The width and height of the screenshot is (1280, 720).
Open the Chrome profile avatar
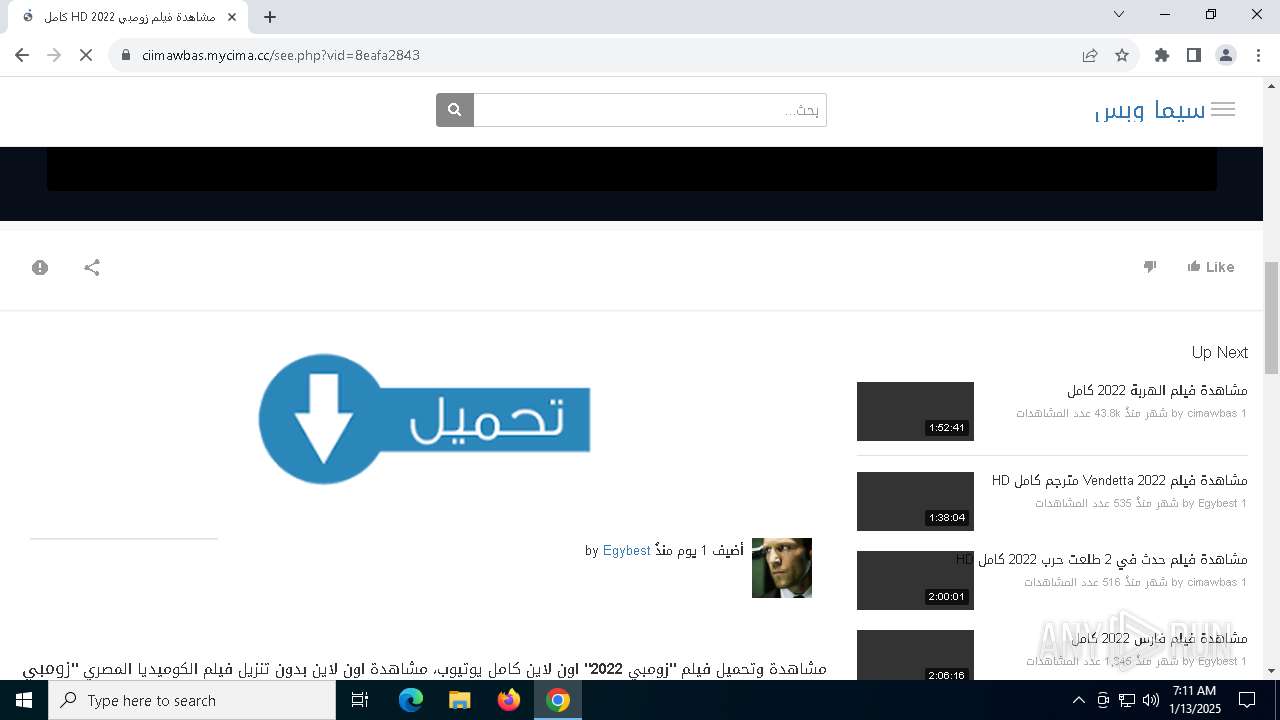(x=1226, y=55)
